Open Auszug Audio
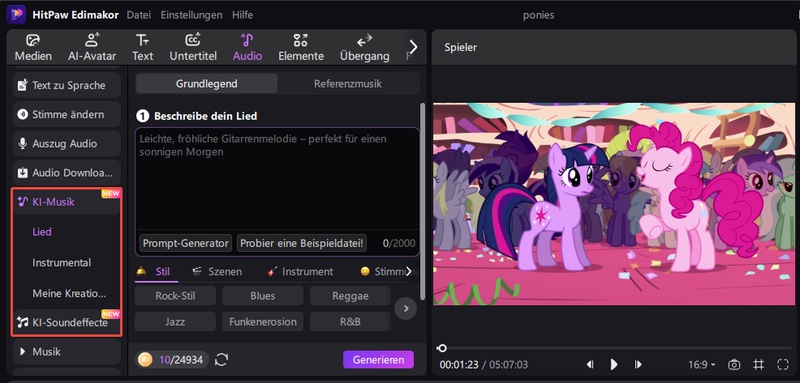This screenshot has width=800, height=383. tap(67, 143)
